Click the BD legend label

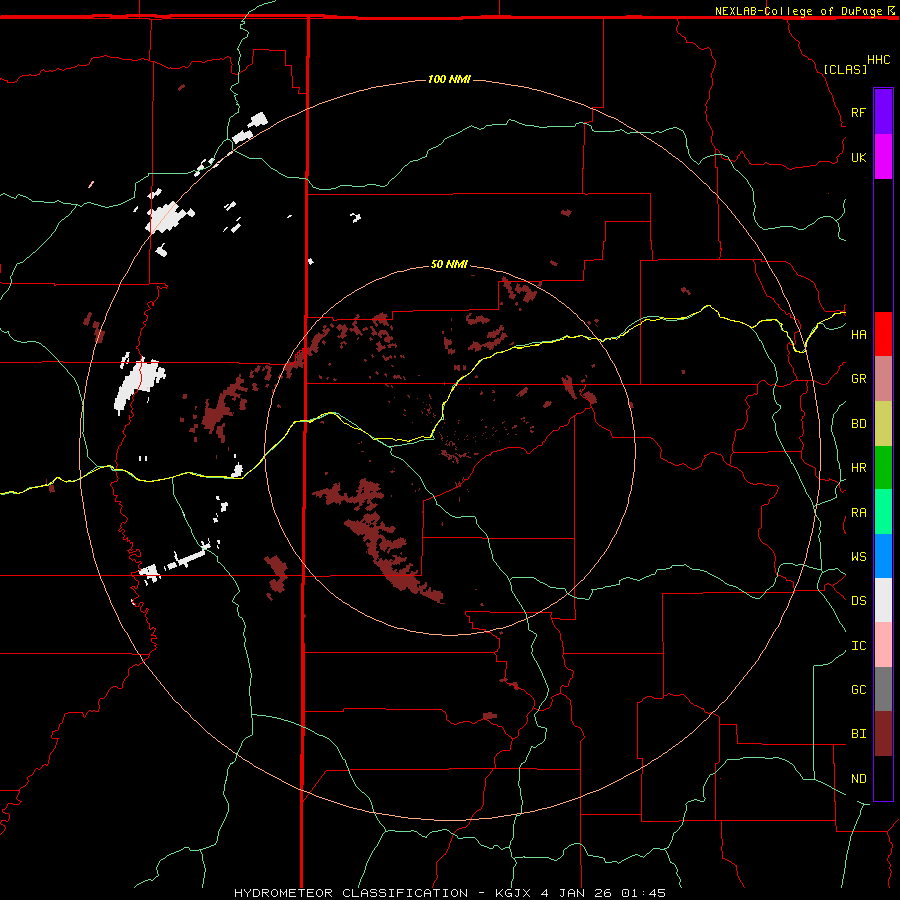858,424
